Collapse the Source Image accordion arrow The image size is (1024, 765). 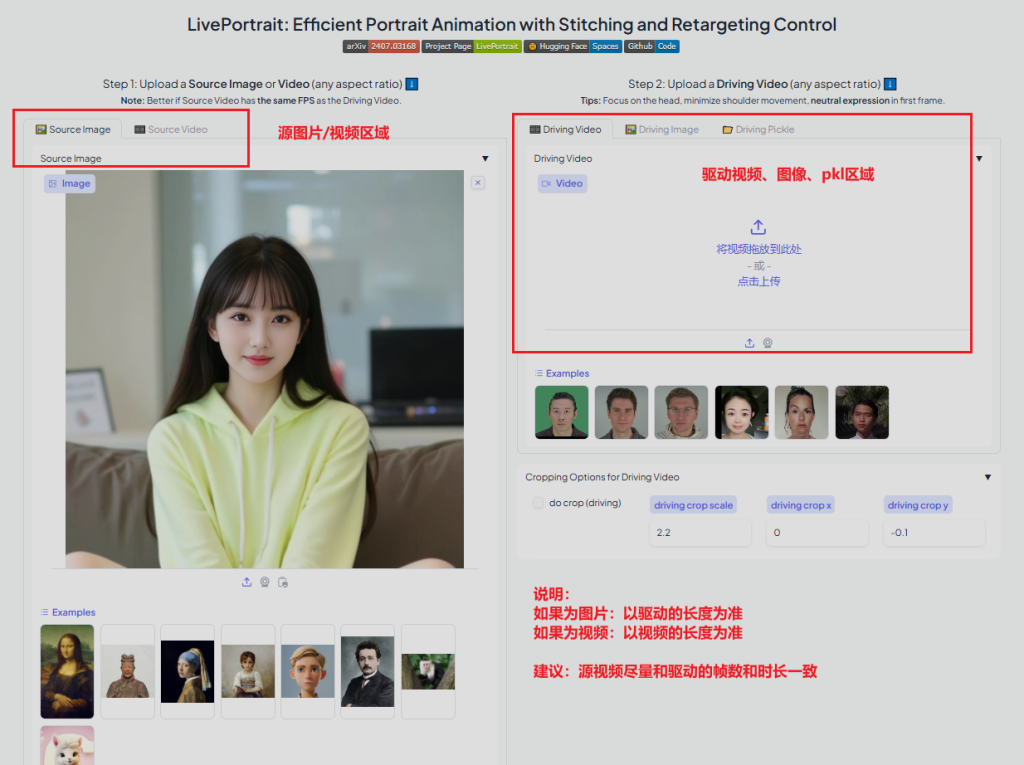click(x=485, y=157)
